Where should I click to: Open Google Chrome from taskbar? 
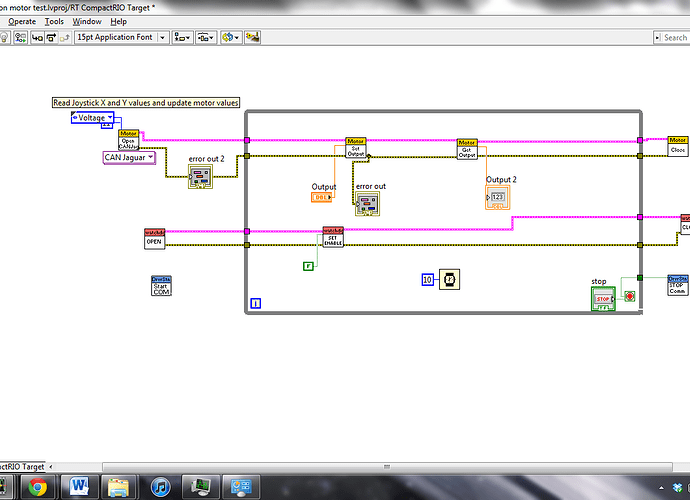38,487
